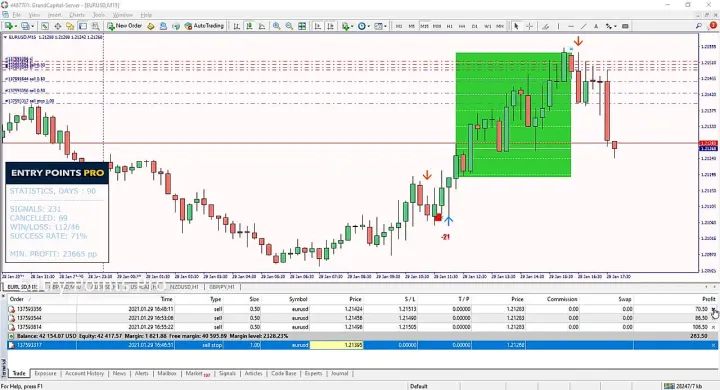Delete pending sell stop order via x
The image size is (720, 390).
[x=714, y=345]
